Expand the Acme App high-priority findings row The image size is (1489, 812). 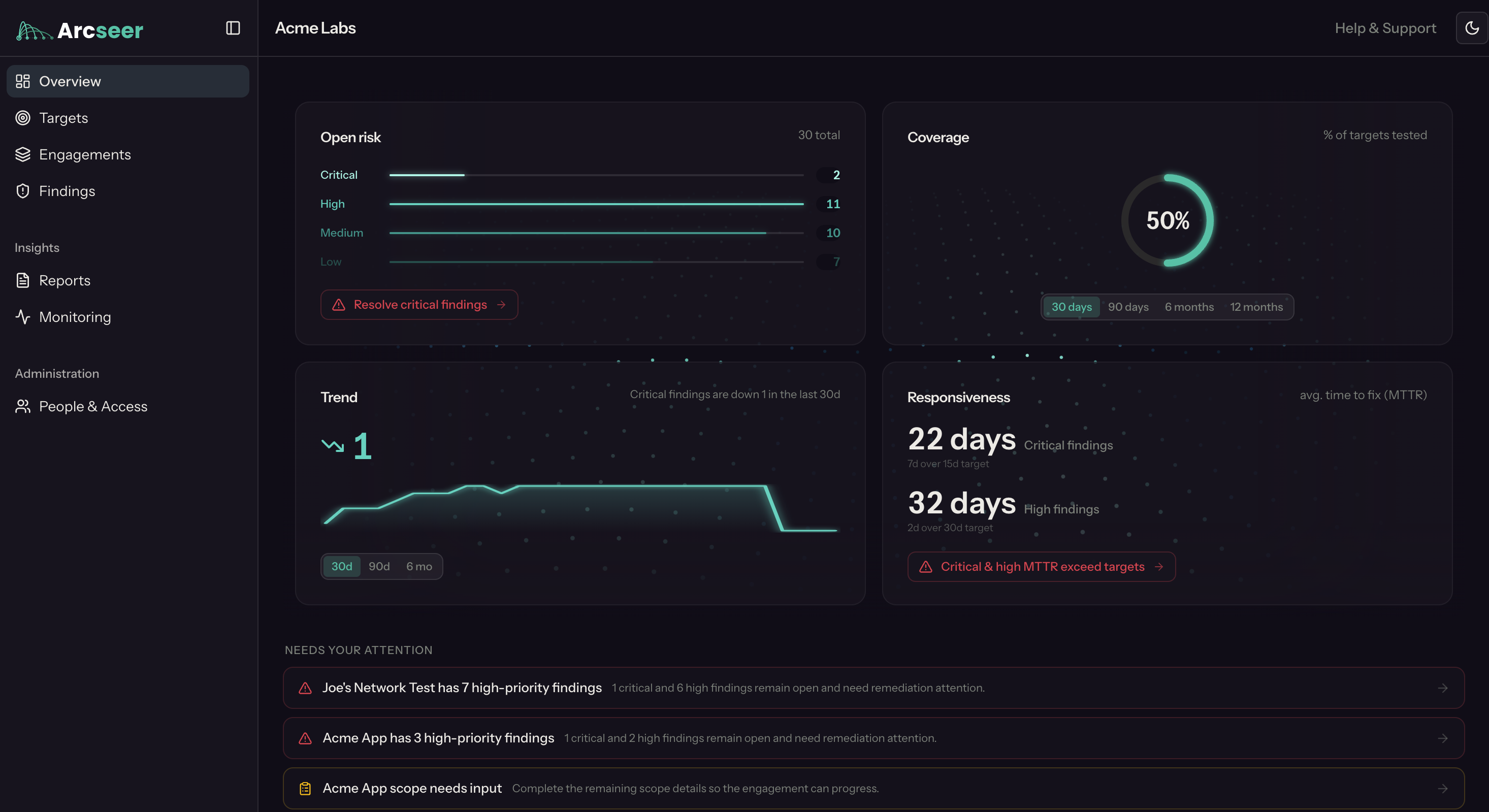coord(867,738)
